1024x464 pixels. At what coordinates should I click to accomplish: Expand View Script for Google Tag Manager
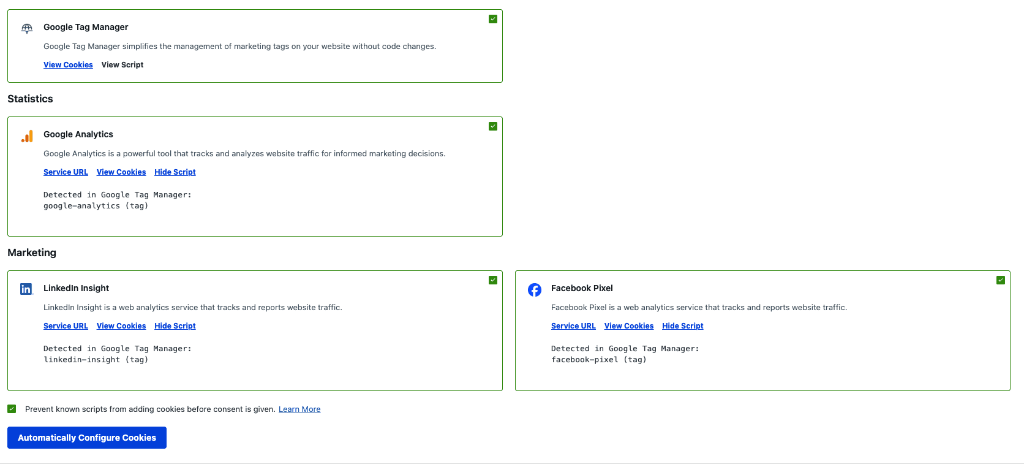tap(122, 65)
